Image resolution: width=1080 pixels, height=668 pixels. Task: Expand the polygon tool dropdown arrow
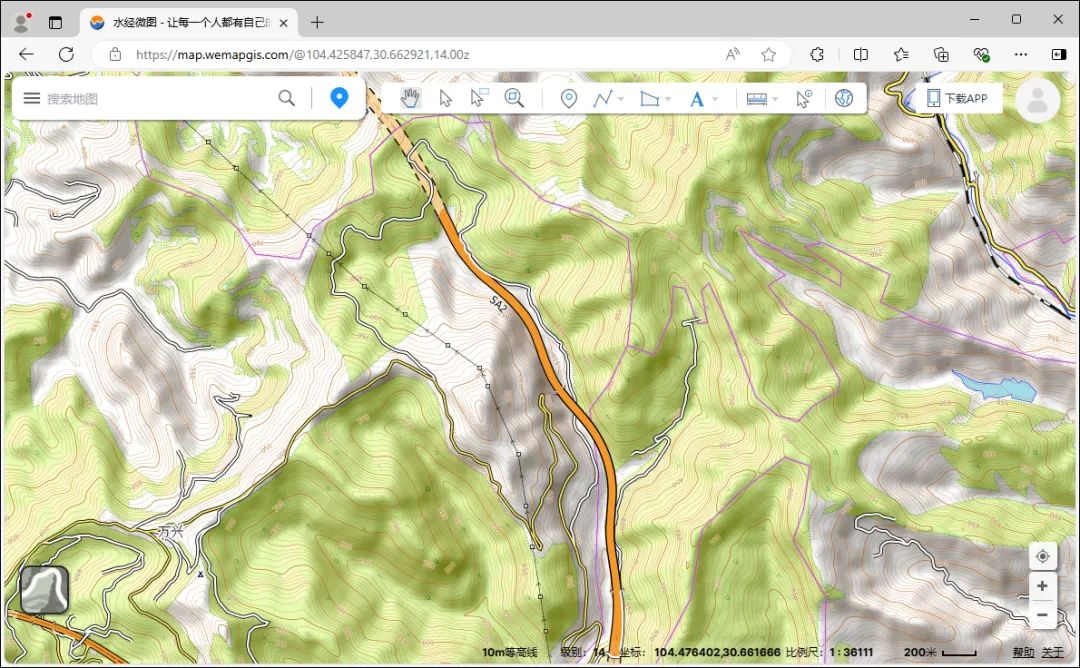tap(668, 99)
